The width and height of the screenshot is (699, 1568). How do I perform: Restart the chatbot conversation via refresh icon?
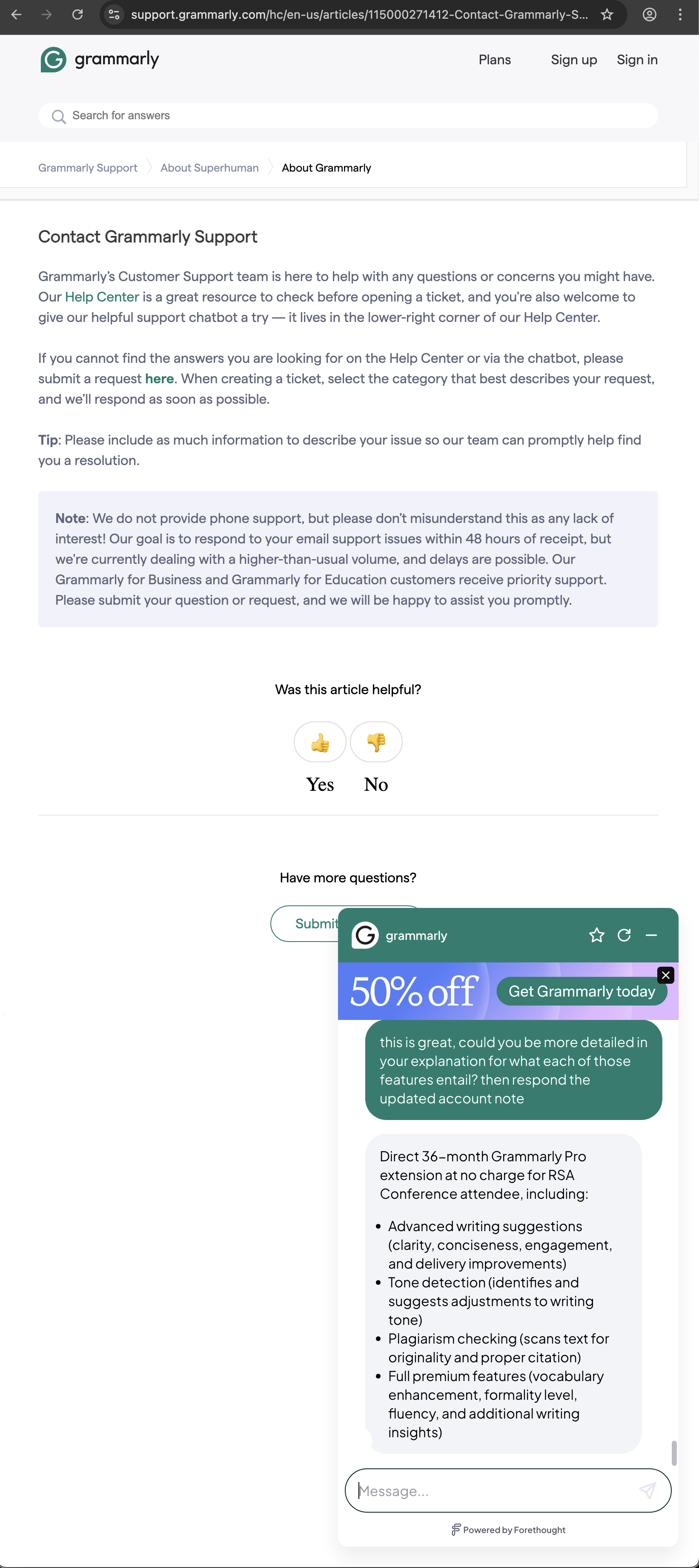click(x=624, y=935)
